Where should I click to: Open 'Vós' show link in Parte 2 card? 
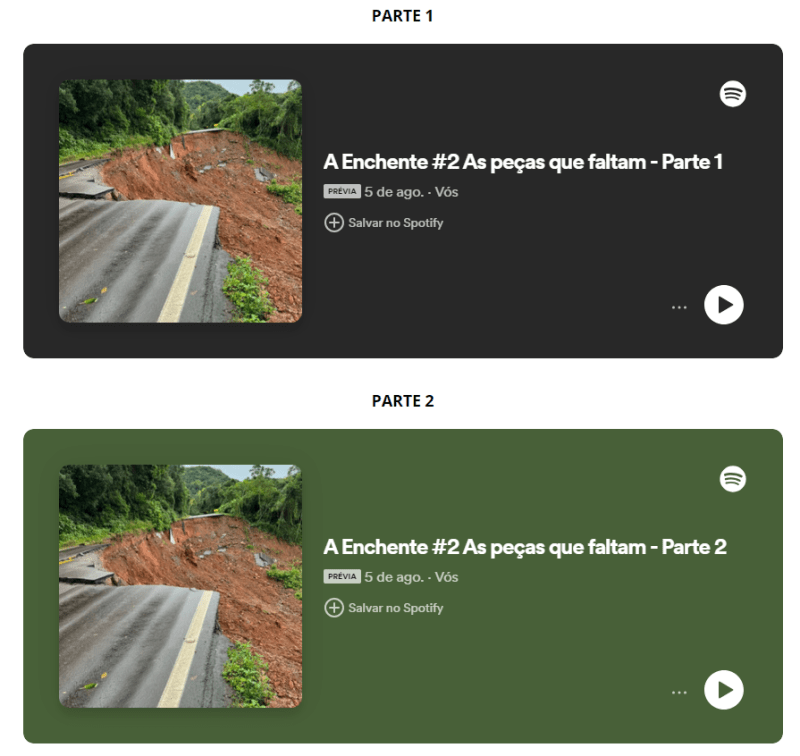(x=446, y=577)
